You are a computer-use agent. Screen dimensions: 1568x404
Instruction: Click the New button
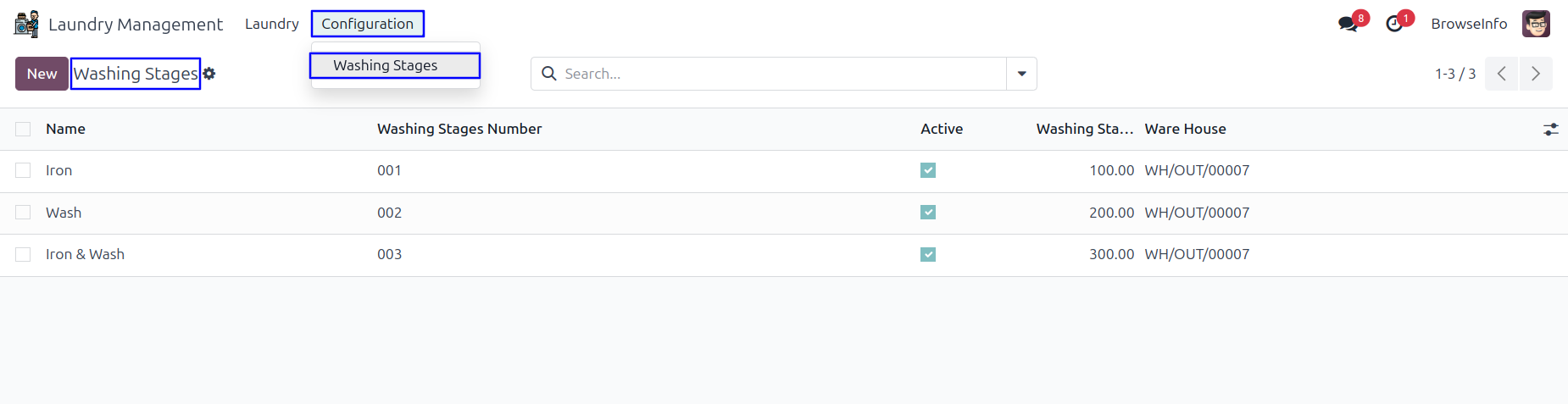pos(42,74)
